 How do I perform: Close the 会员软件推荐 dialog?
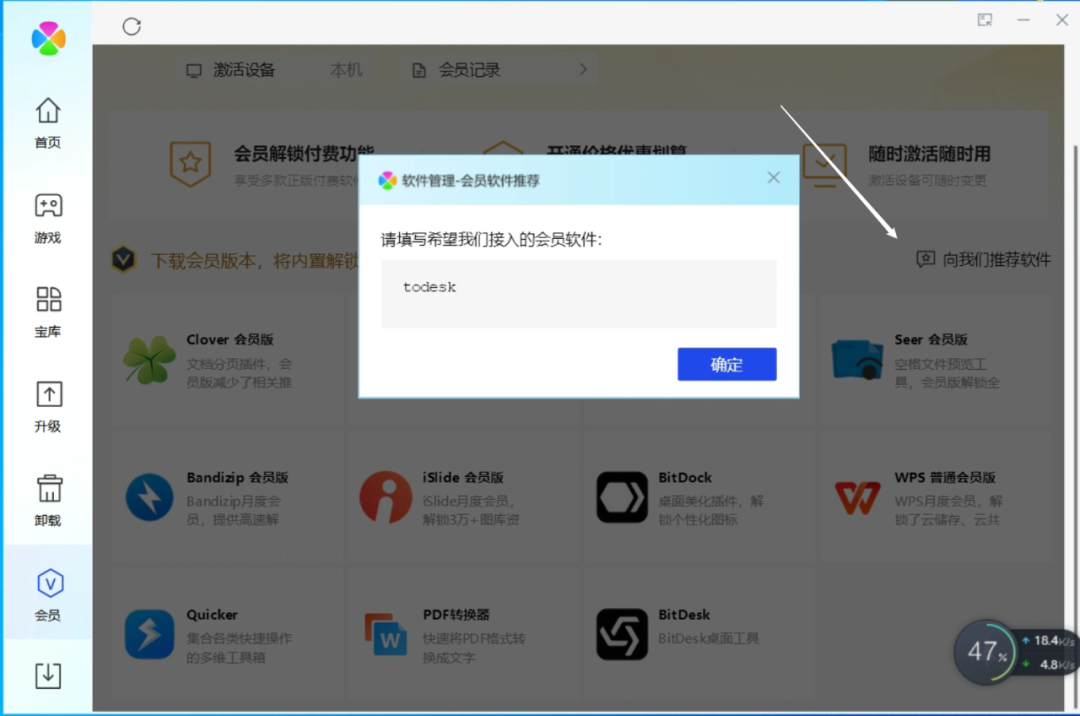point(773,178)
